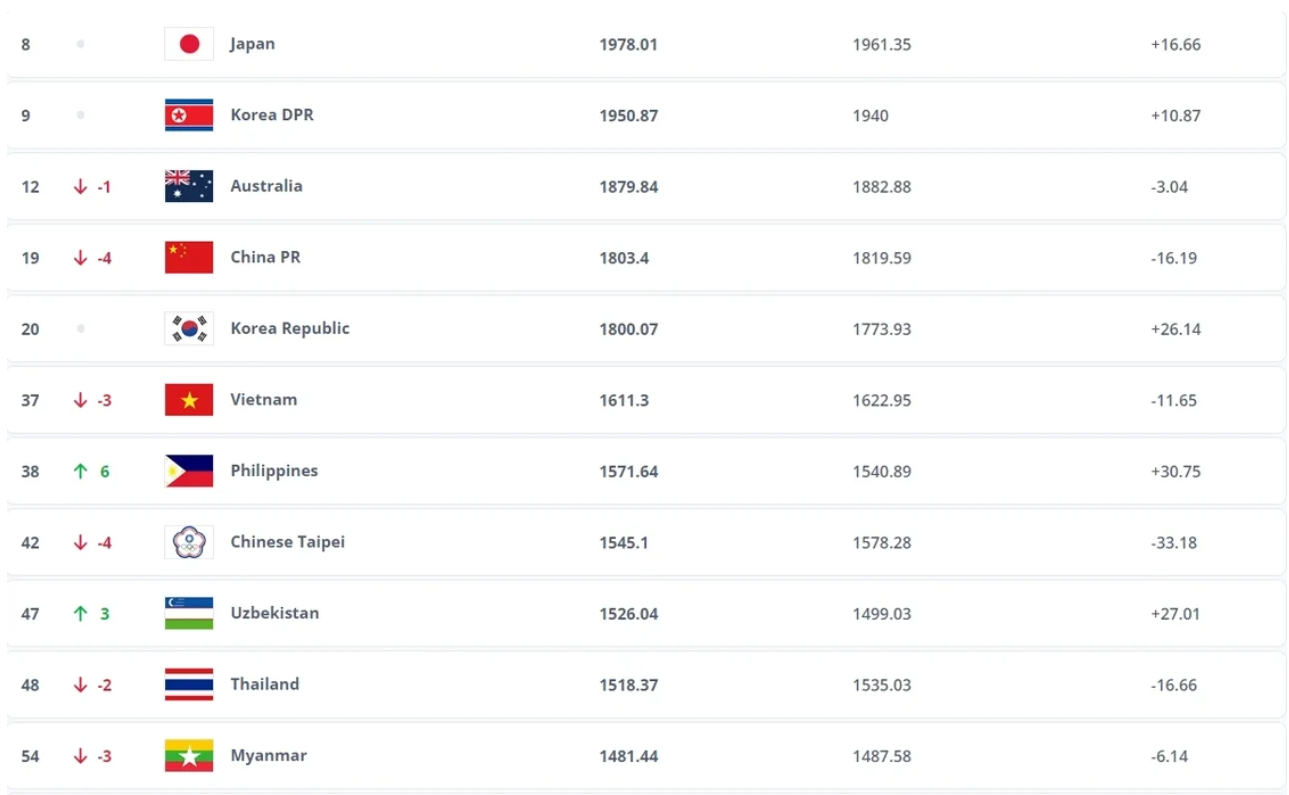Screen dimensions: 1289x795
Task: Click the Thailand flag icon
Action: coord(189,684)
